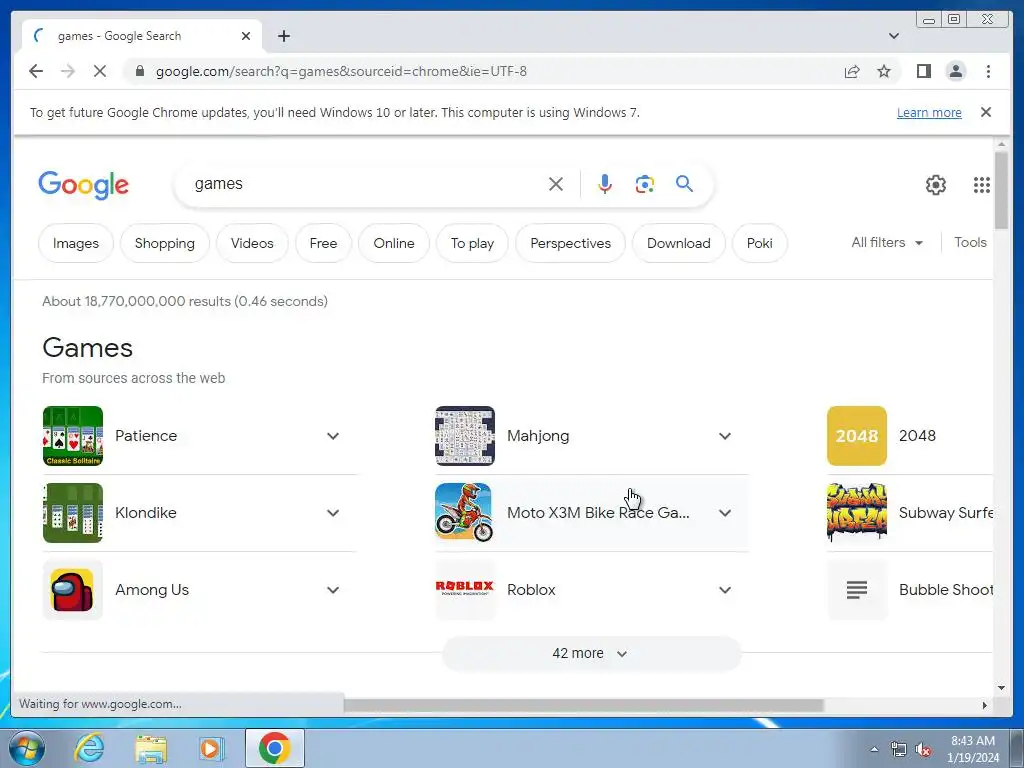Show hidden system tray icons
1024x768 pixels.
[x=874, y=750]
